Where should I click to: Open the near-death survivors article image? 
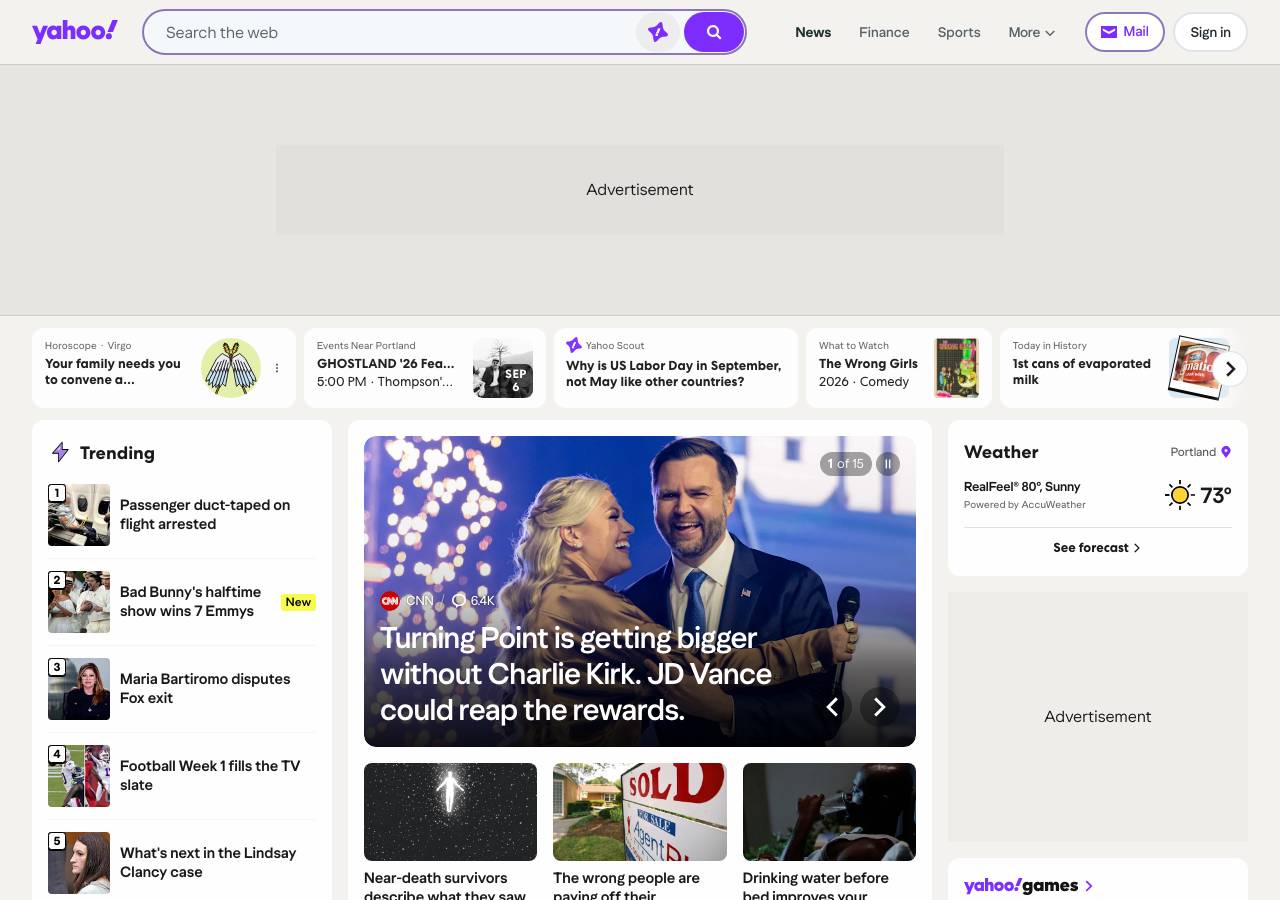pyautogui.click(x=450, y=812)
